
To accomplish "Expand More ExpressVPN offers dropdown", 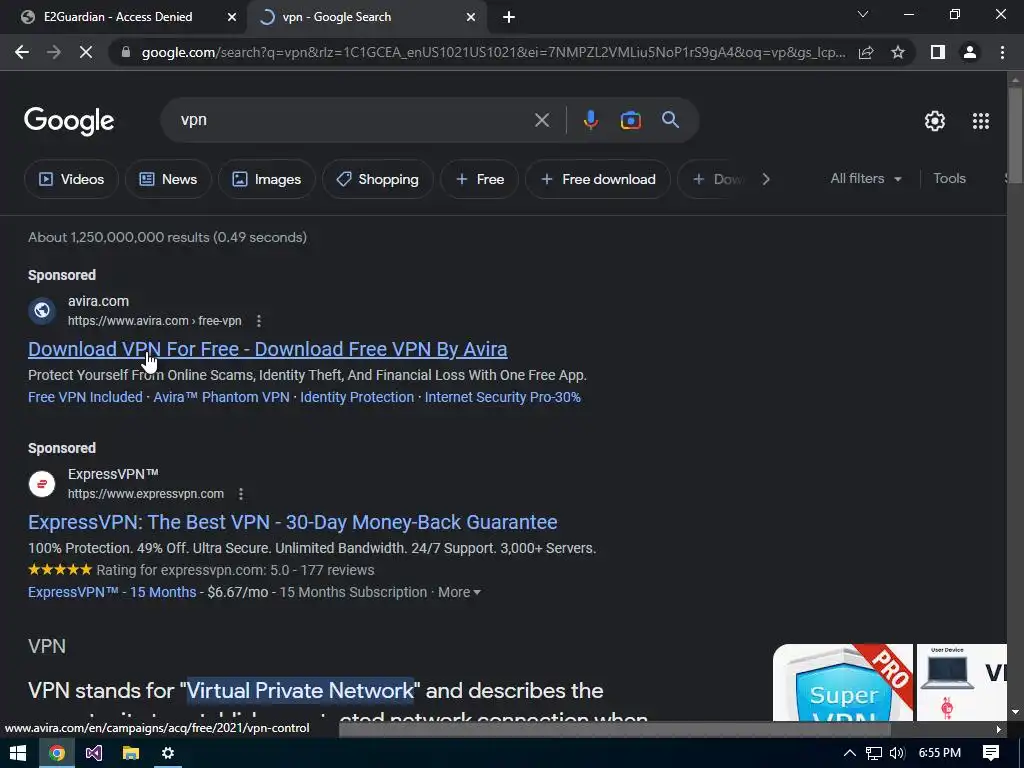I will pyautogui.click(x=459, y=592).
